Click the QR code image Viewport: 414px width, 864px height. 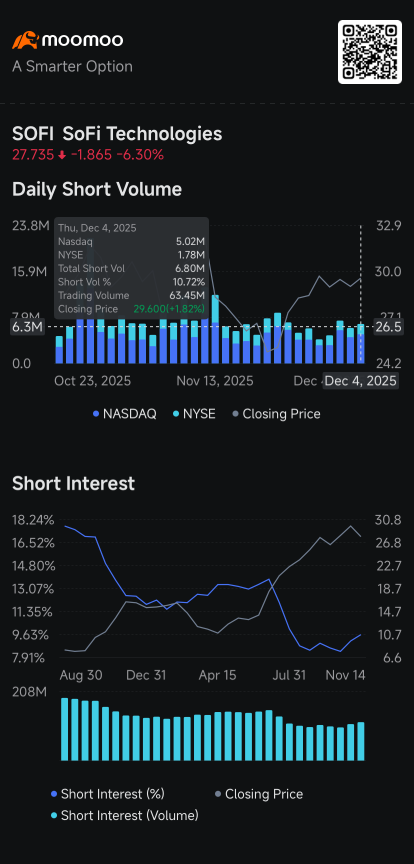369,52
